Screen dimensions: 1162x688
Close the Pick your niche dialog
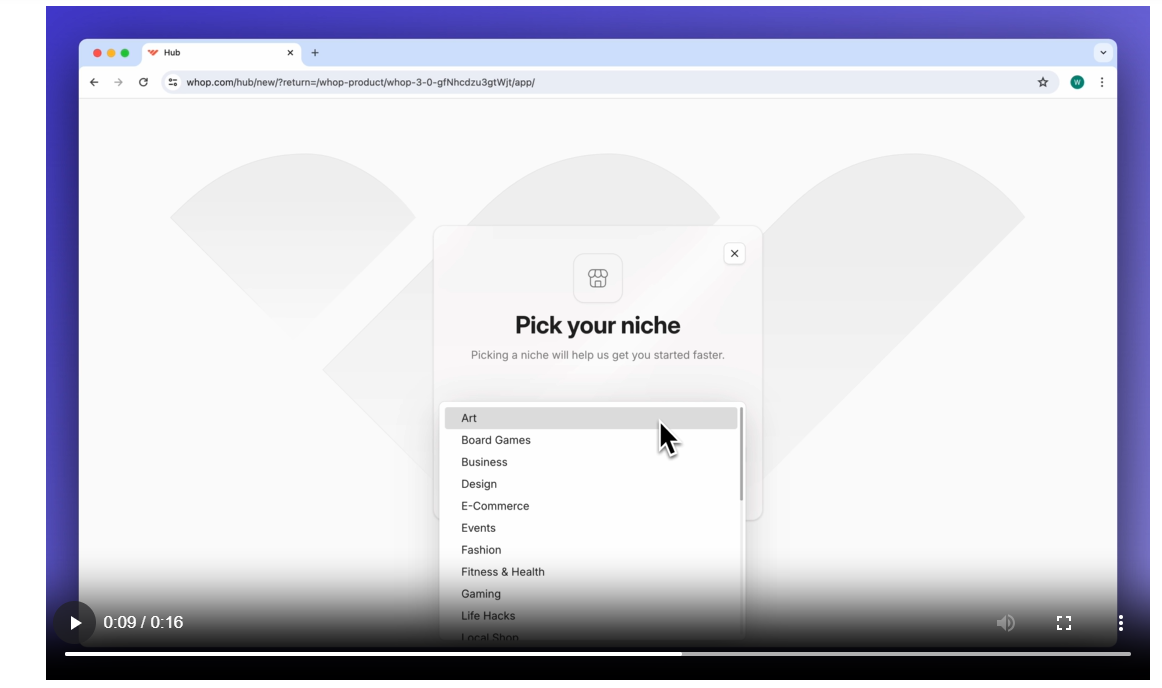[734, 254]
